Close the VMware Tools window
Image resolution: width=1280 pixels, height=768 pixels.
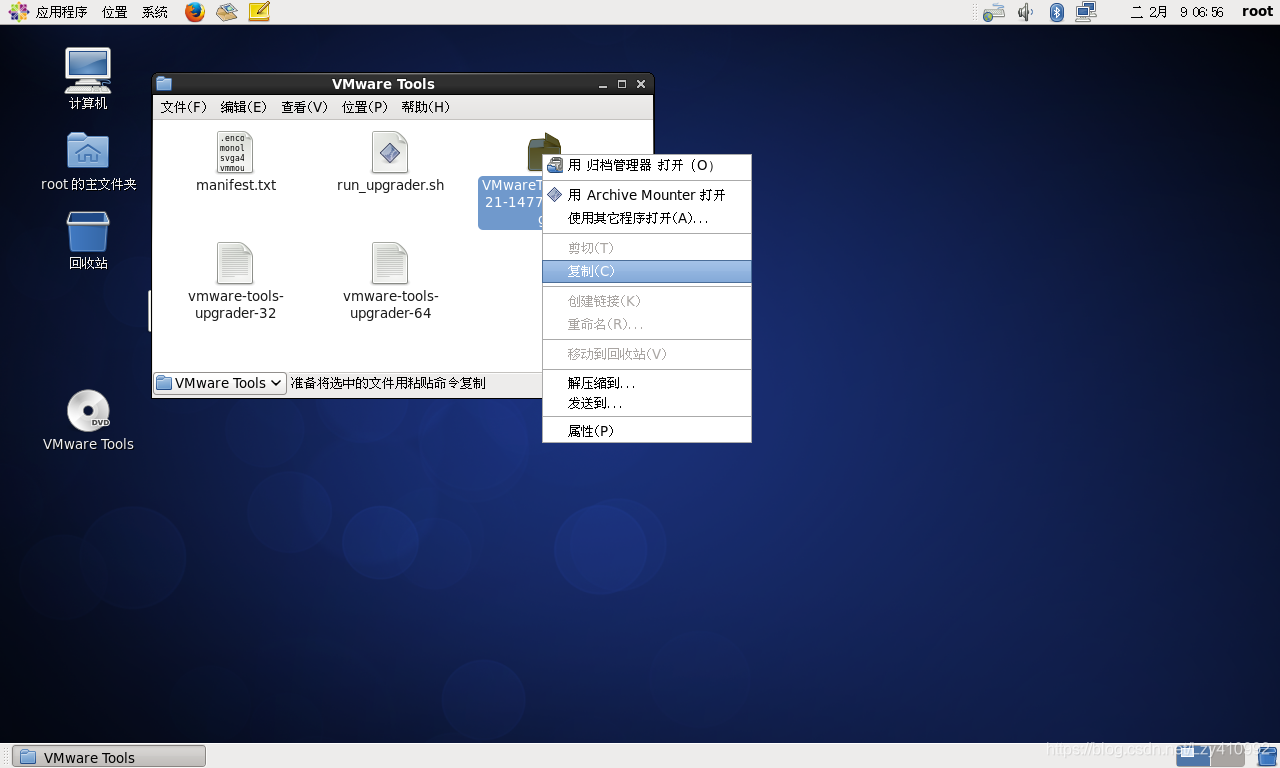tap(641, 84)
